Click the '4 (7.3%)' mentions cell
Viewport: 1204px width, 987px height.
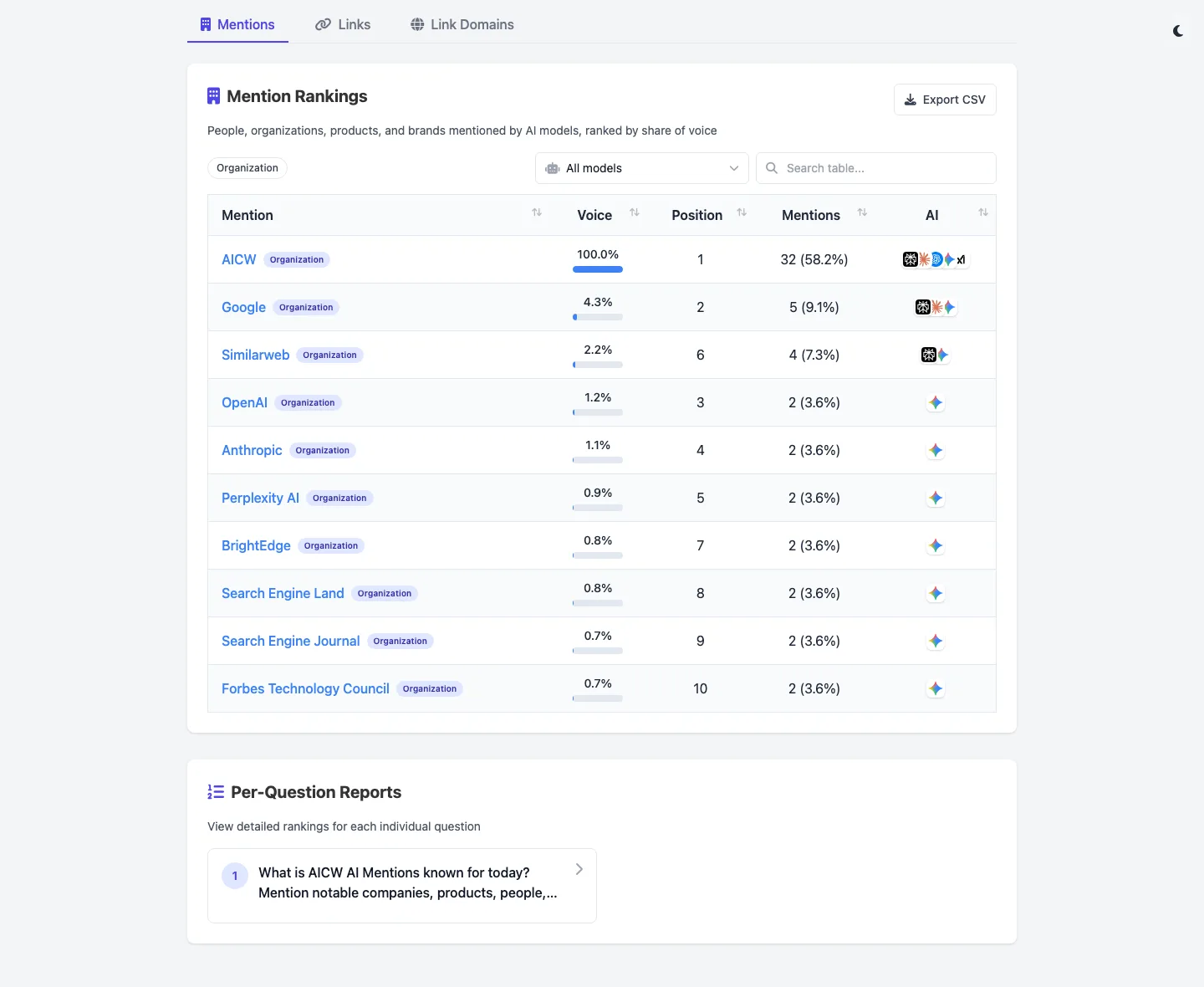coord(814,355)
